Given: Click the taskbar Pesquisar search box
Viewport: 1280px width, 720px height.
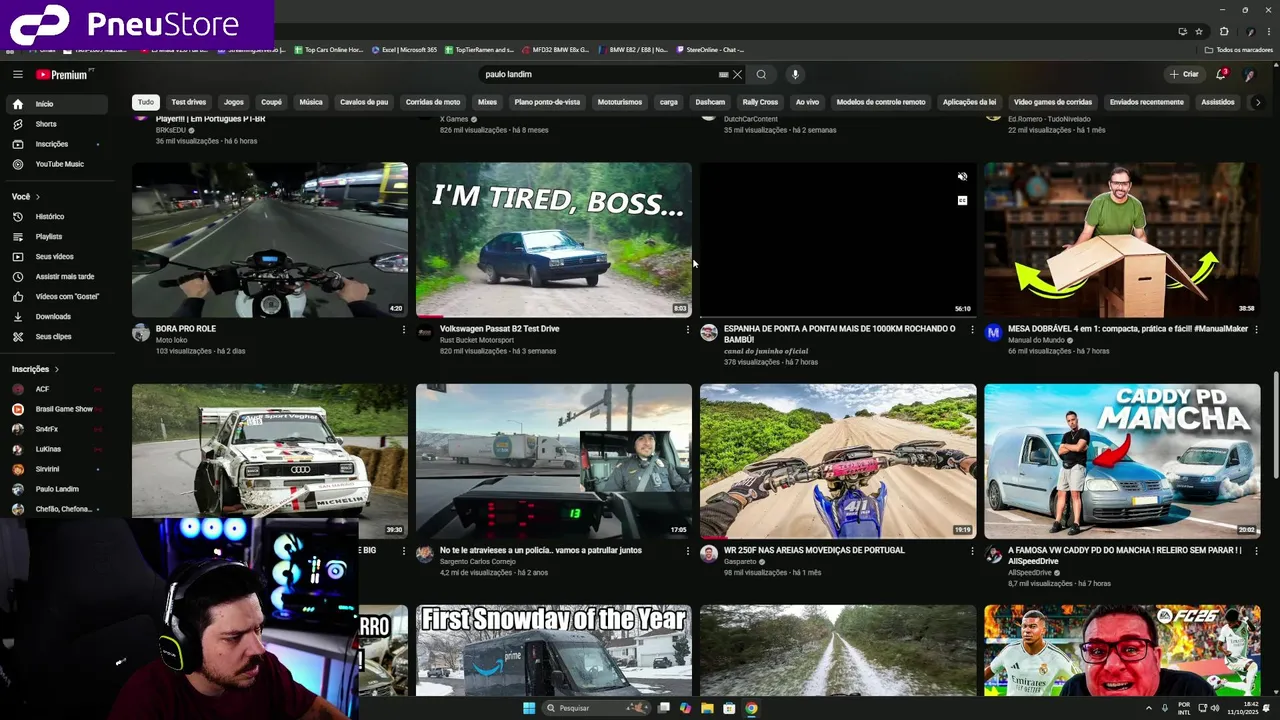Looking at the screenshot, I should click(597, 708).
